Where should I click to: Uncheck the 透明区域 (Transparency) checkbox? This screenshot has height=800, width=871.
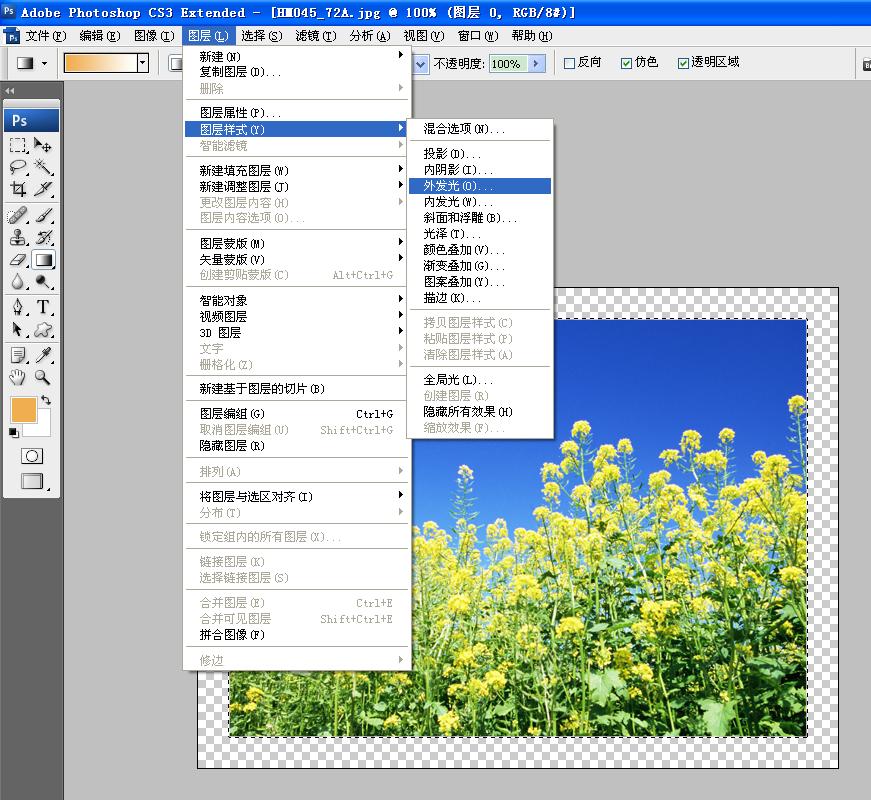click(684, 63)
